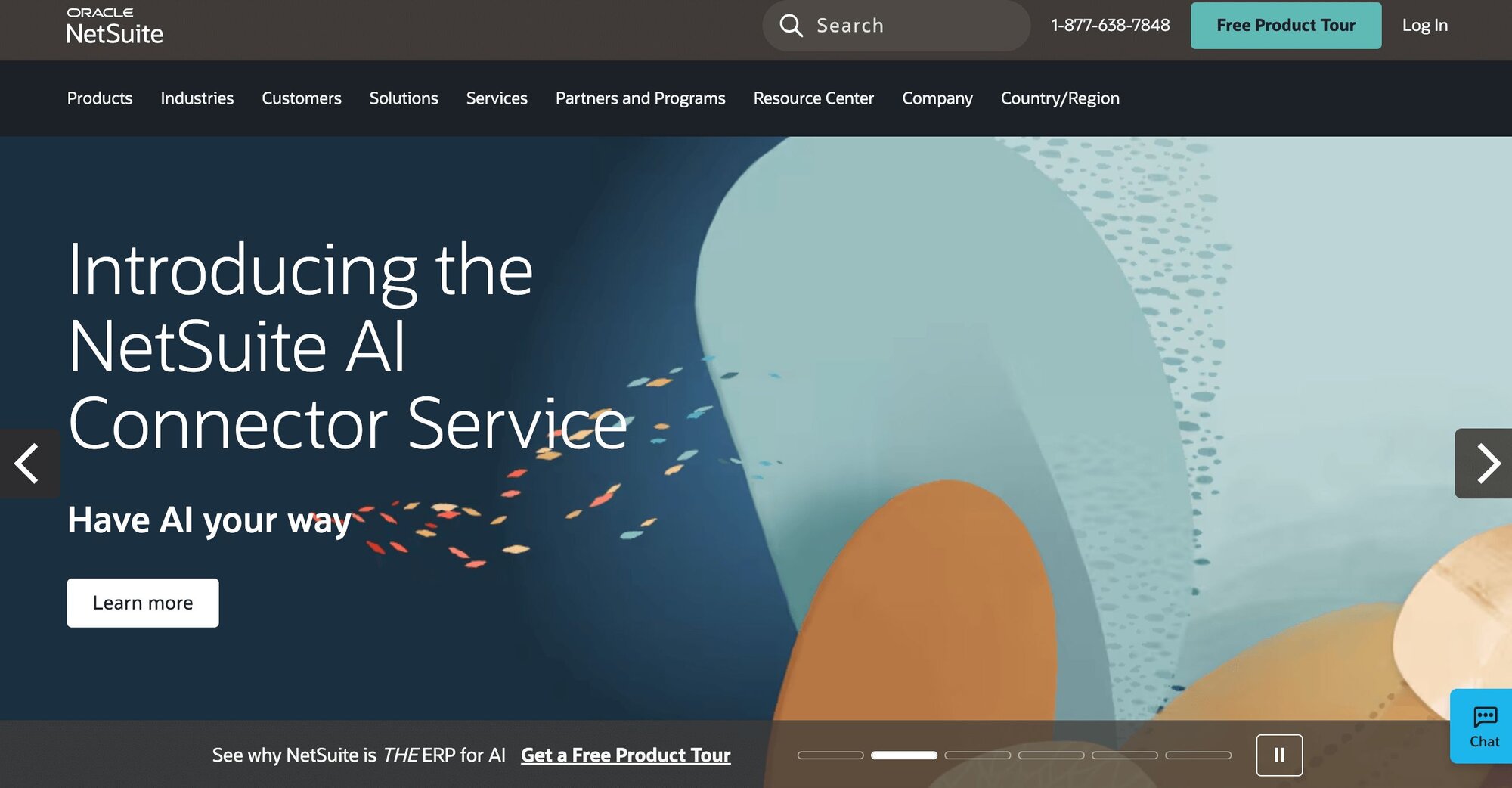Open the Resource Center menu item

pyautogui.click(x=813, y=98)
